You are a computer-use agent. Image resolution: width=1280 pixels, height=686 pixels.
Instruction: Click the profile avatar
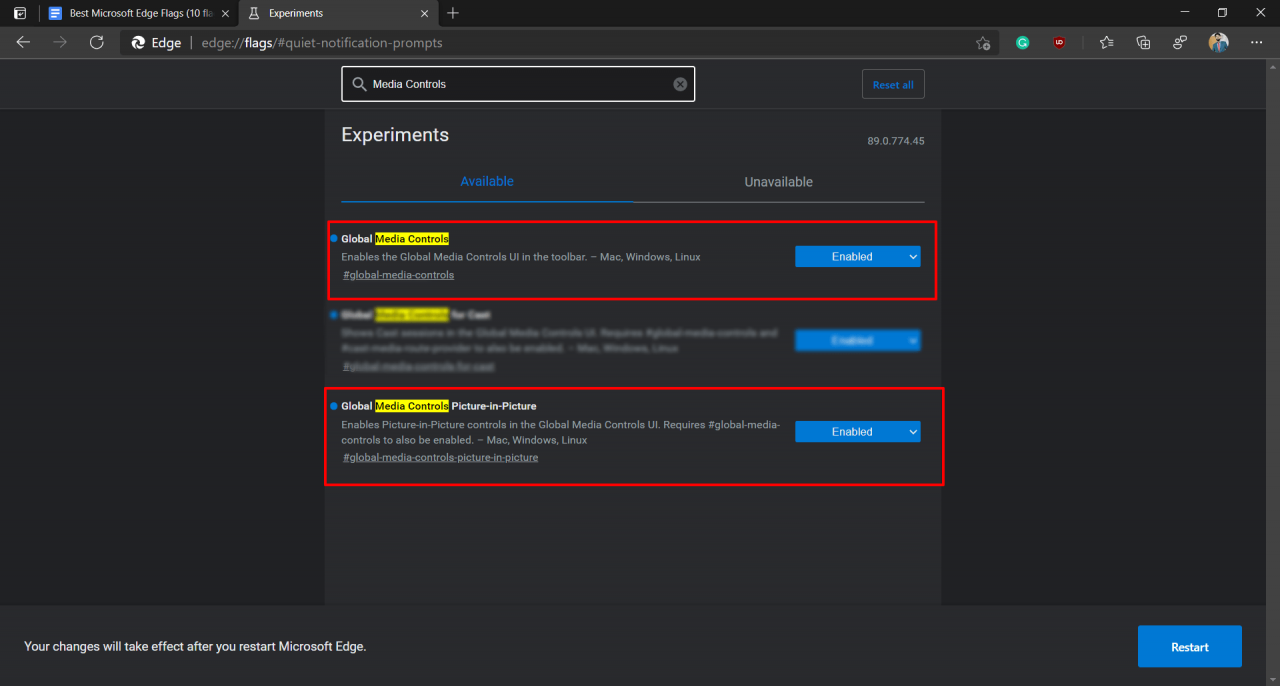[x=1218, y=42]
